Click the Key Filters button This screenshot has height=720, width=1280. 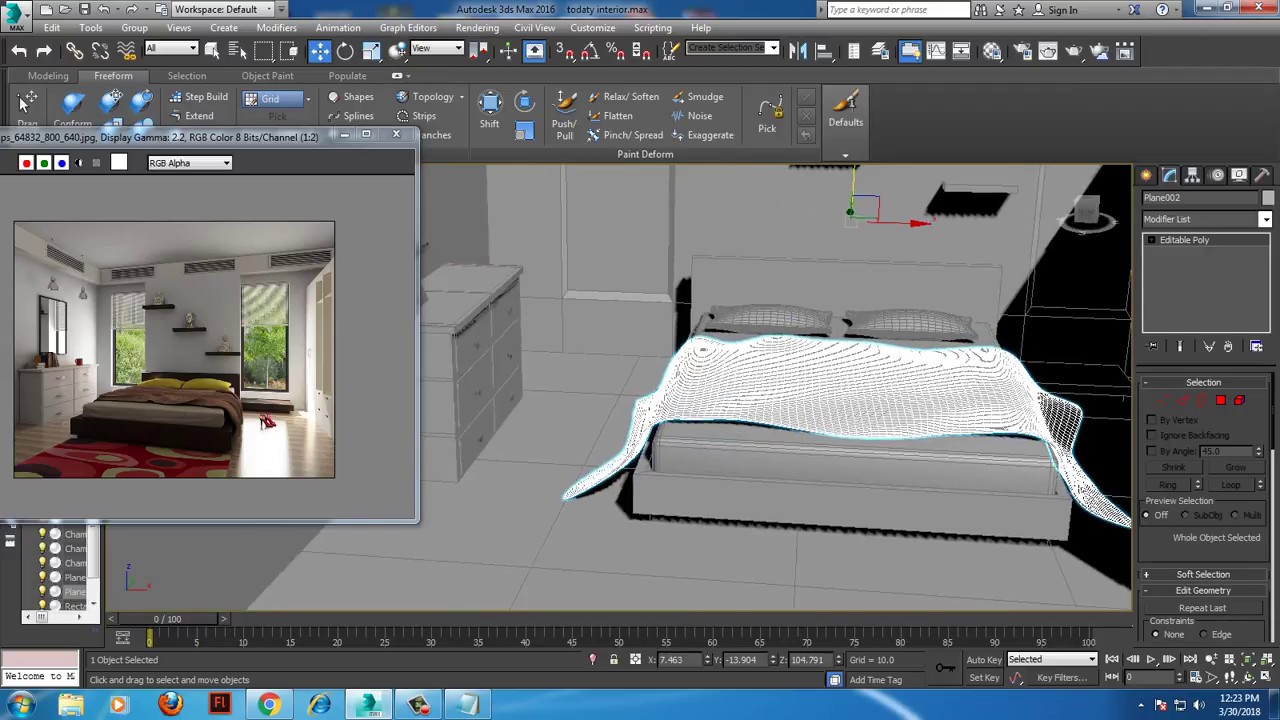tap(1062, 678)
